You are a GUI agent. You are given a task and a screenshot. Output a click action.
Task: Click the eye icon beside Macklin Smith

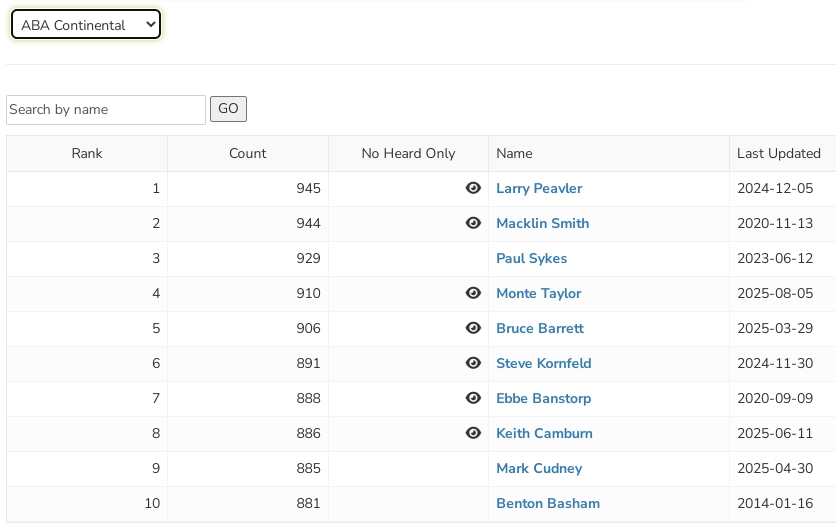473,223
